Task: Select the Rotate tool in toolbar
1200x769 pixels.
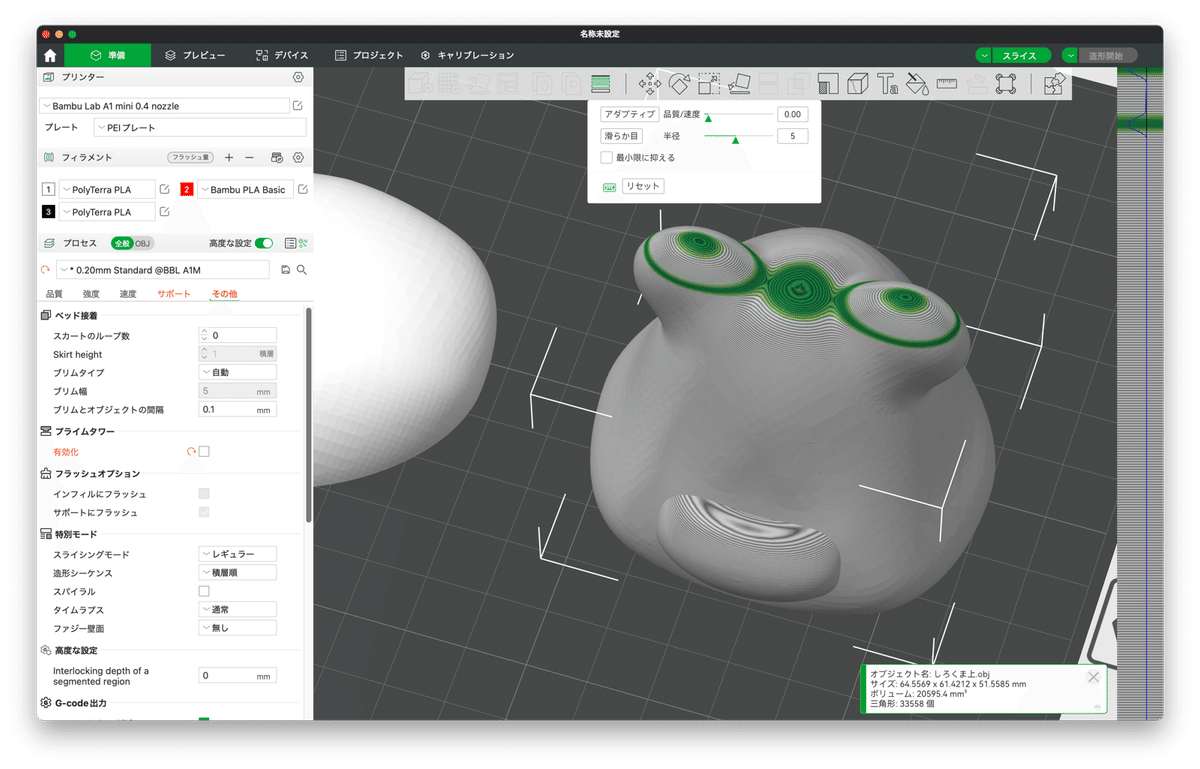Action: point(679,84)
